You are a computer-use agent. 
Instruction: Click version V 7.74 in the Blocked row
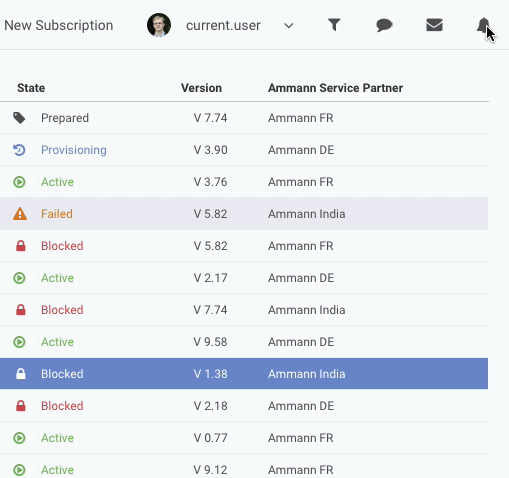tap(210, 310)
